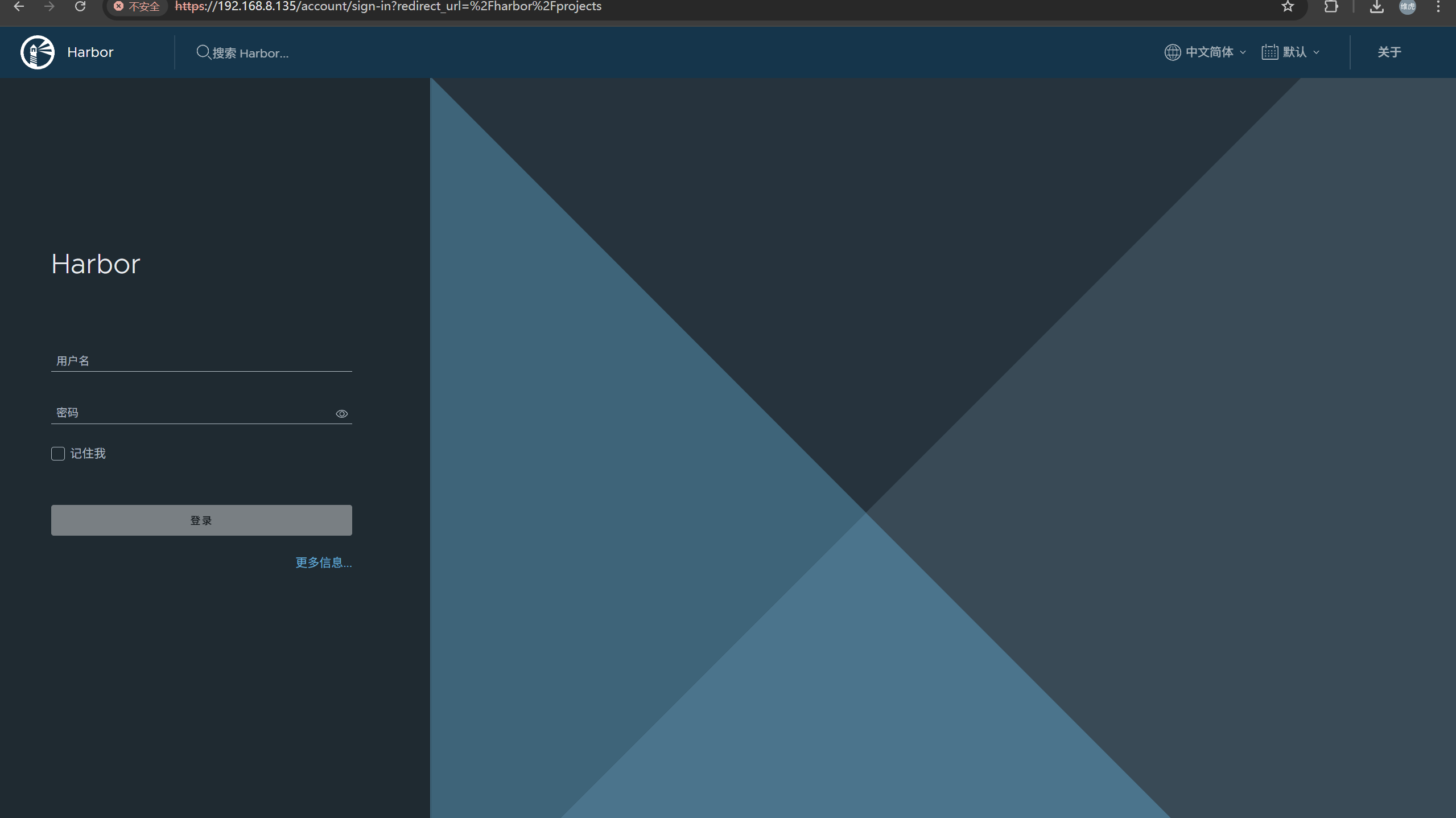Click the calendar date-format icon
1456x818 pixels.
point(1269,52)
